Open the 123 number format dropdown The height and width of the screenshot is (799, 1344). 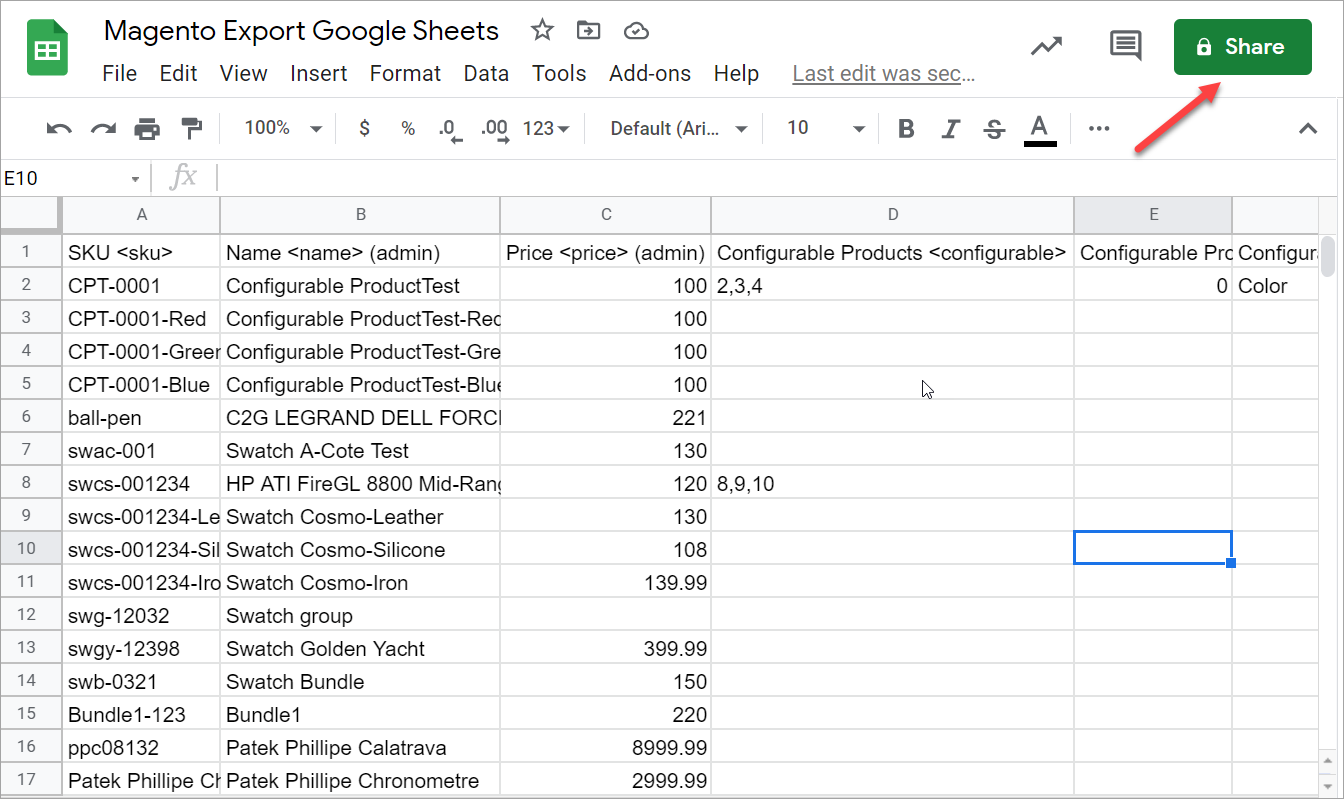pyautogui.click(x=546, y=128)
